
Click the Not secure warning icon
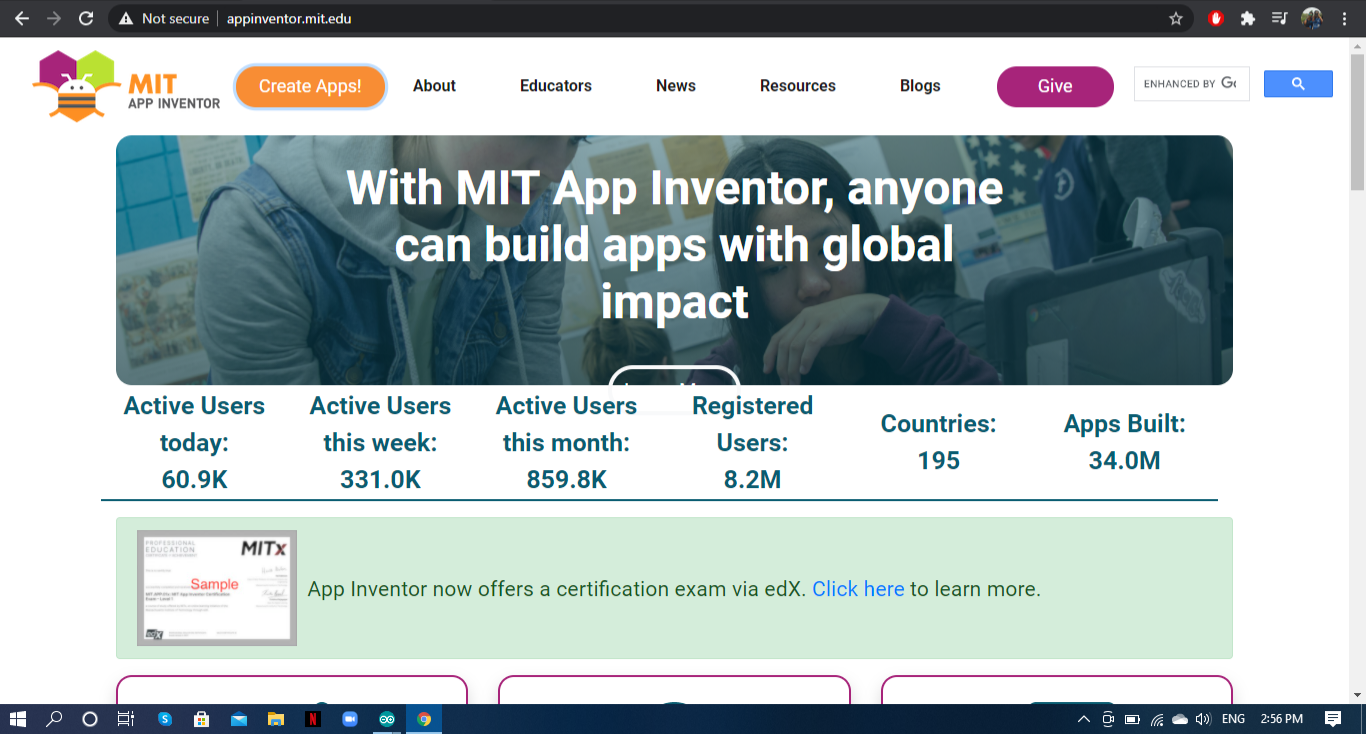[126, 18]
